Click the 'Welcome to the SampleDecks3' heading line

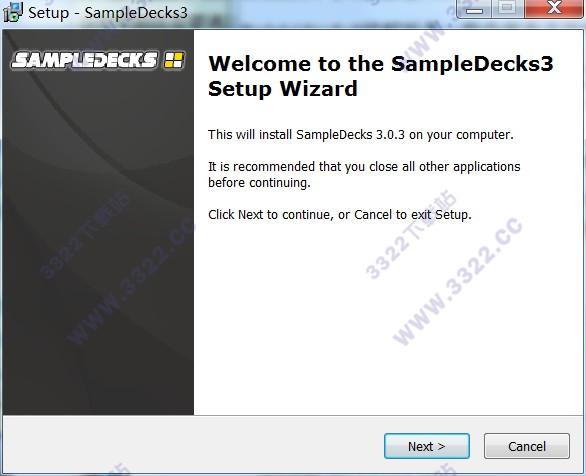coord(380,64)
